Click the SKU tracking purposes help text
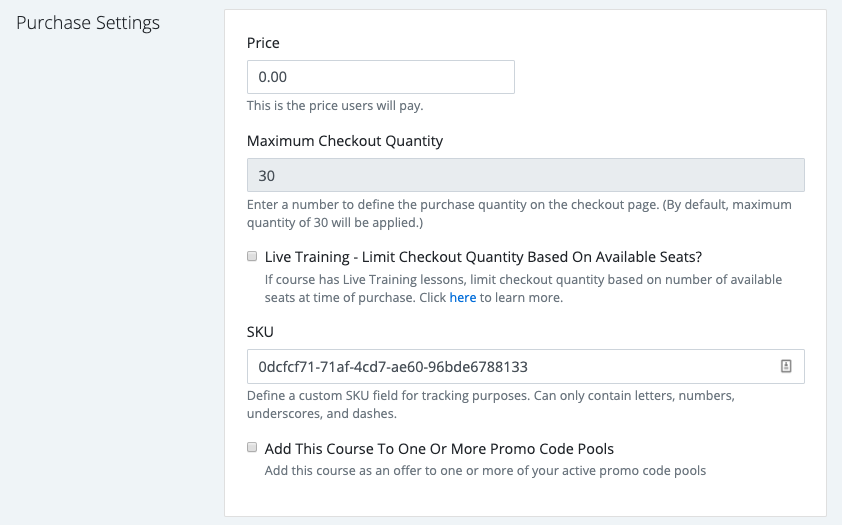Image resolution: width=842 pixels, height=525 pixels. (x=491, y=404)
